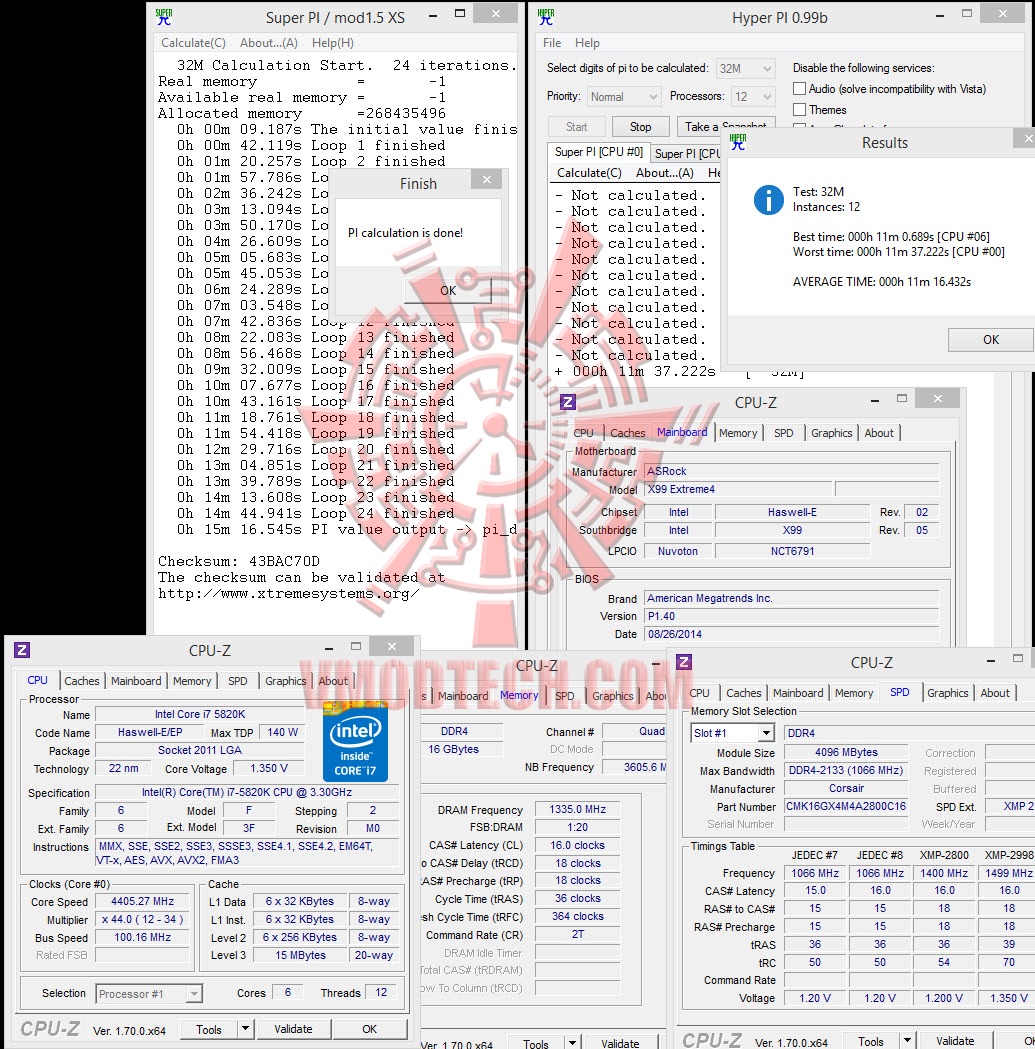Expand Tools arrow in CPU-Z Memory window
Viewport: 1035px width, 1049px height.
572,1043
